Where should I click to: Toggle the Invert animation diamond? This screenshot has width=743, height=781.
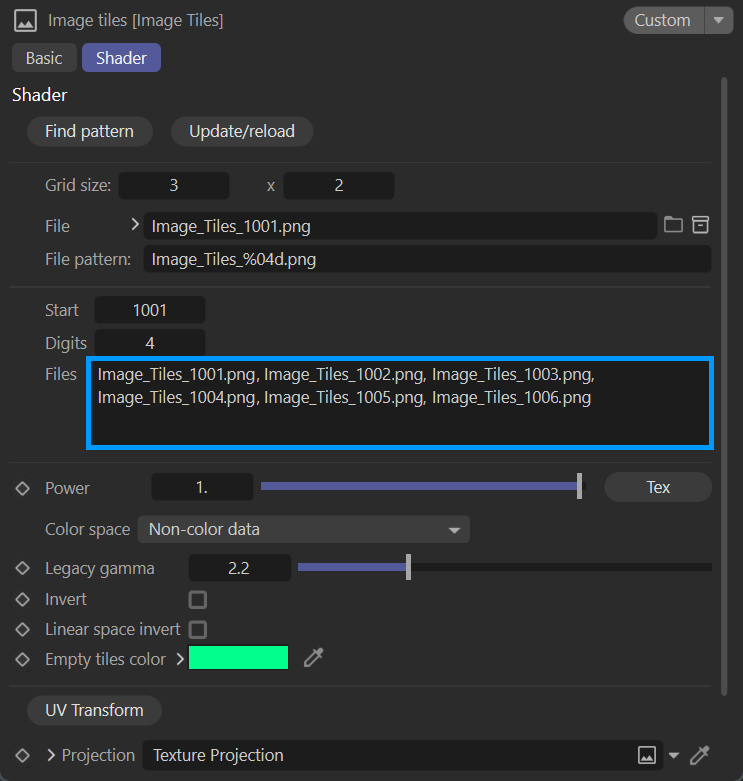point(23,600)
